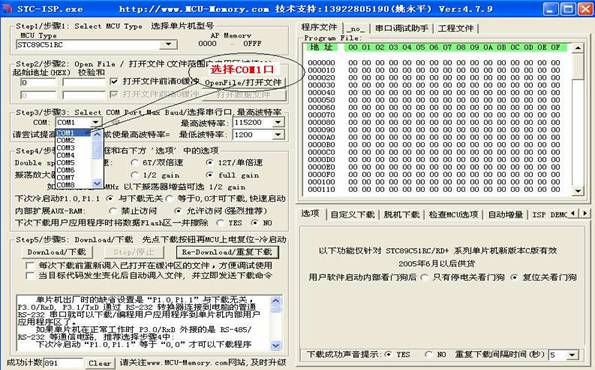Click the Re-Download/重复下载 button
Viewport: 595px width, 370px height.
click(x=227, y=252)
